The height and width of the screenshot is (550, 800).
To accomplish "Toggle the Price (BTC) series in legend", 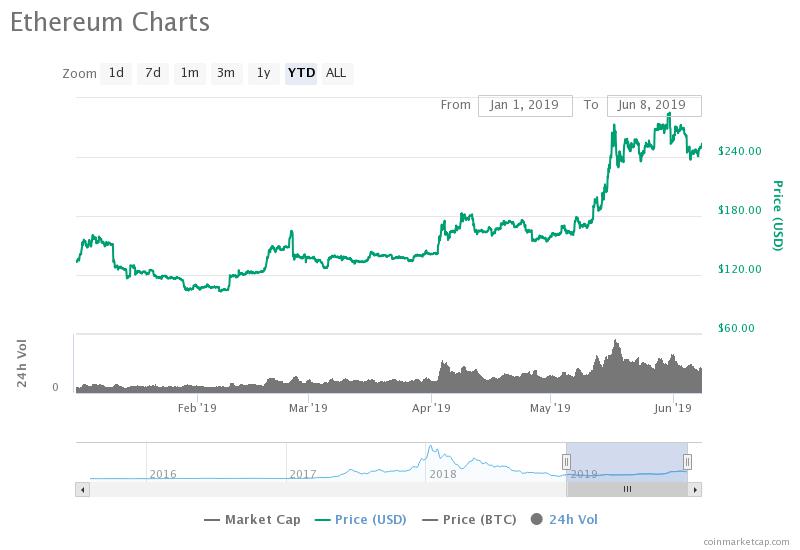I will [470, 519].
